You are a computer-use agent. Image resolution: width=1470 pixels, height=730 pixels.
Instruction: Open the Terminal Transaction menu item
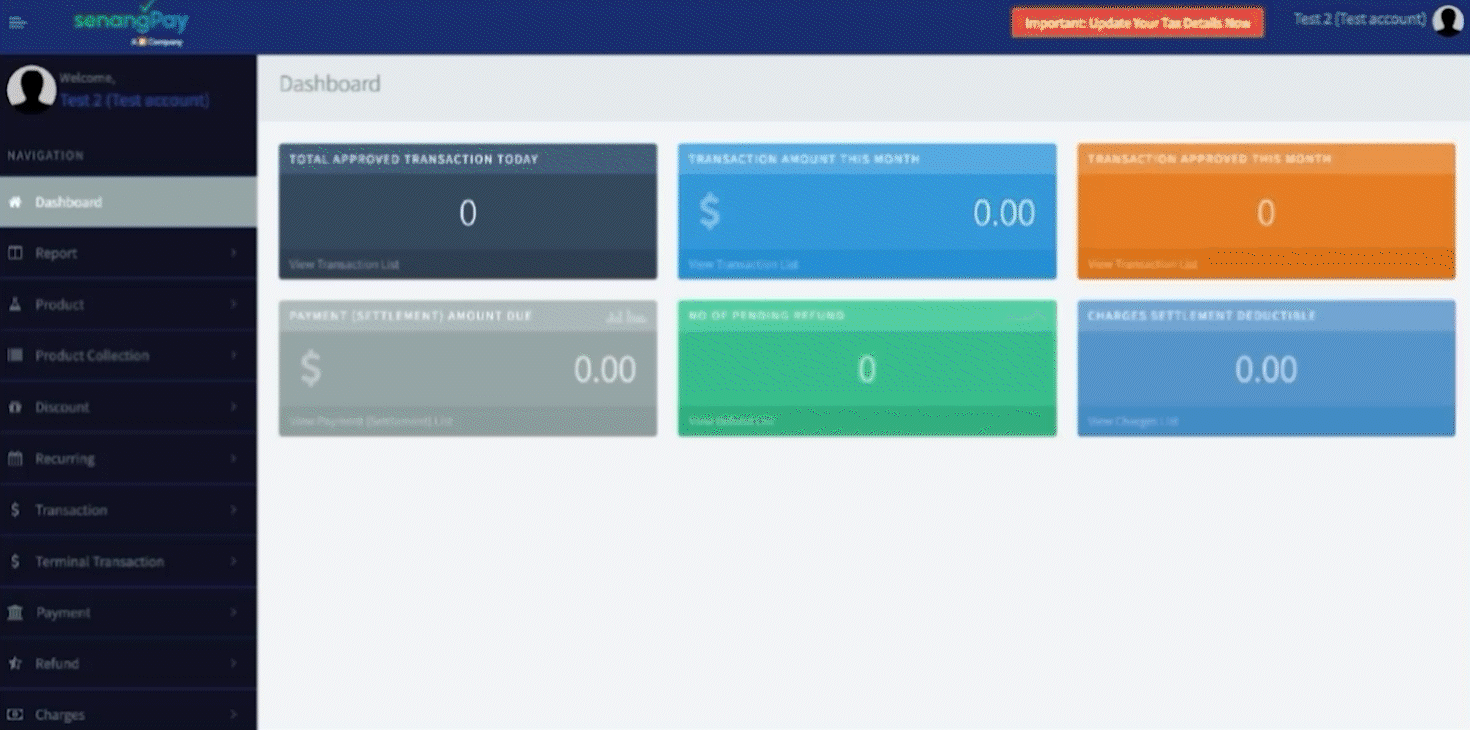[99, 561]
